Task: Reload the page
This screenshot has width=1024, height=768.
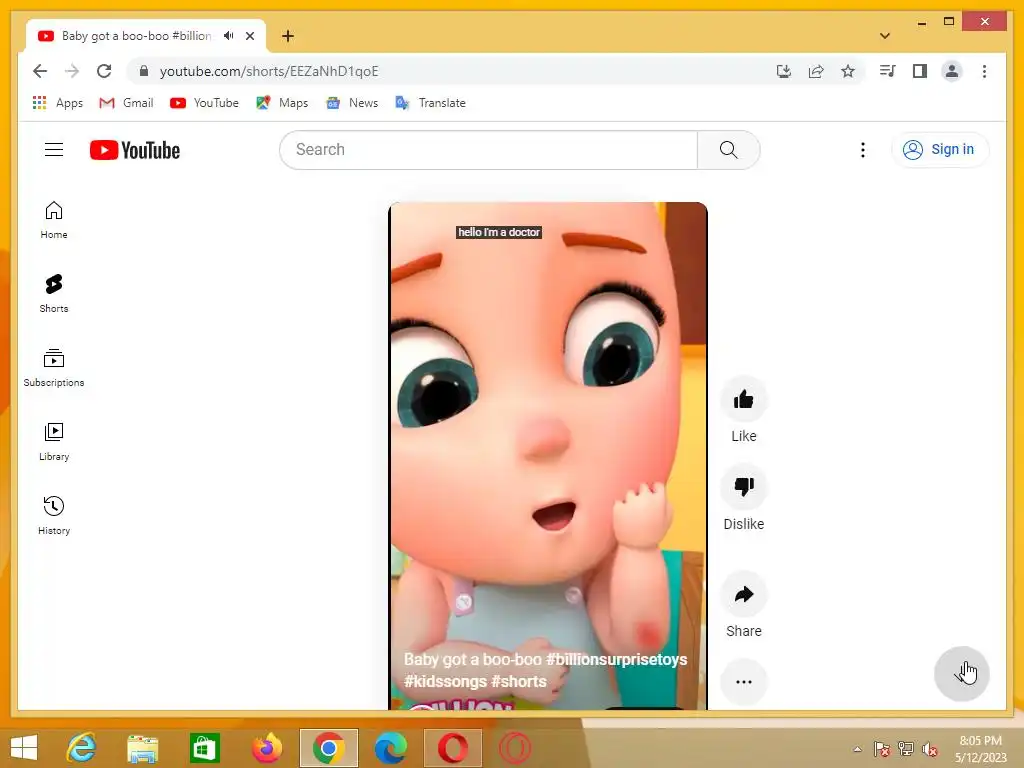Action: [104, 71]
